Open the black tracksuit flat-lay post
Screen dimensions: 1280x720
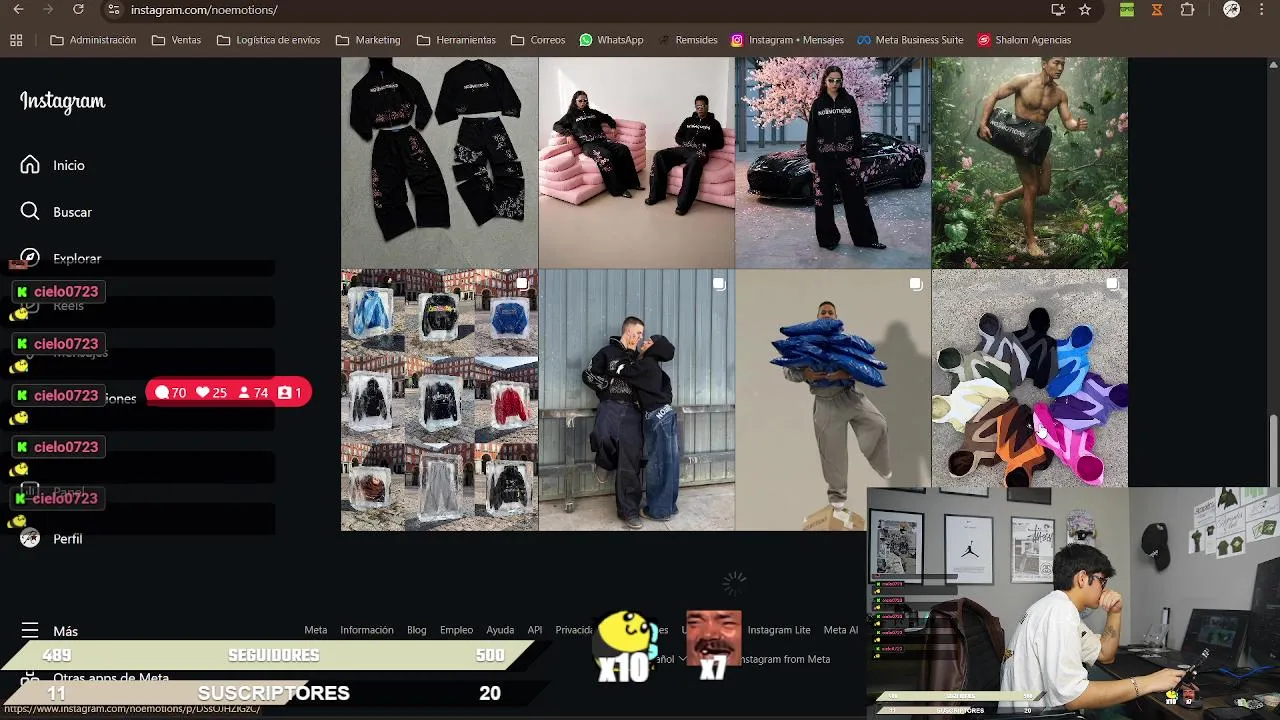(439, 162)
